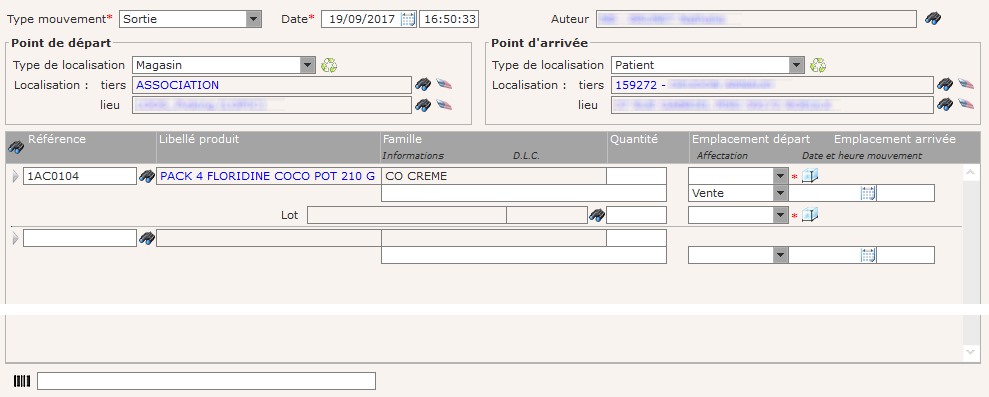Click the Quantité column header

pyautogui.click(x=634, y=139)
